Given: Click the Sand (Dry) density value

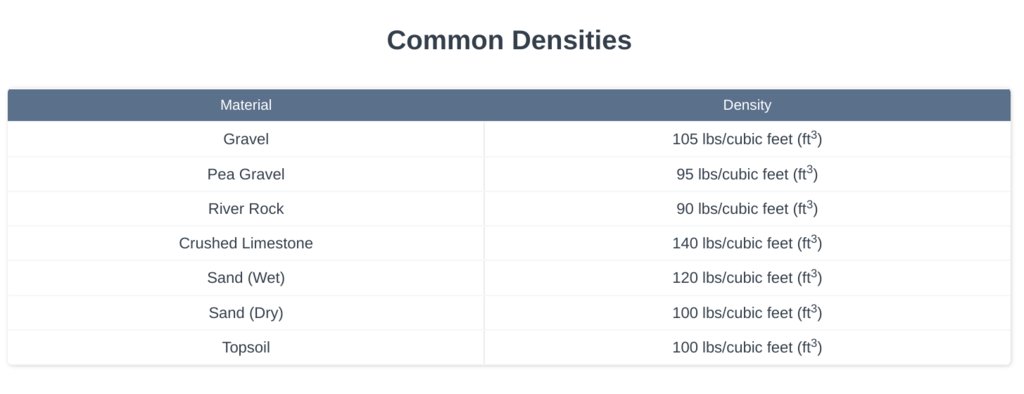Looking at the screenshot, I should tap(747, 313).
